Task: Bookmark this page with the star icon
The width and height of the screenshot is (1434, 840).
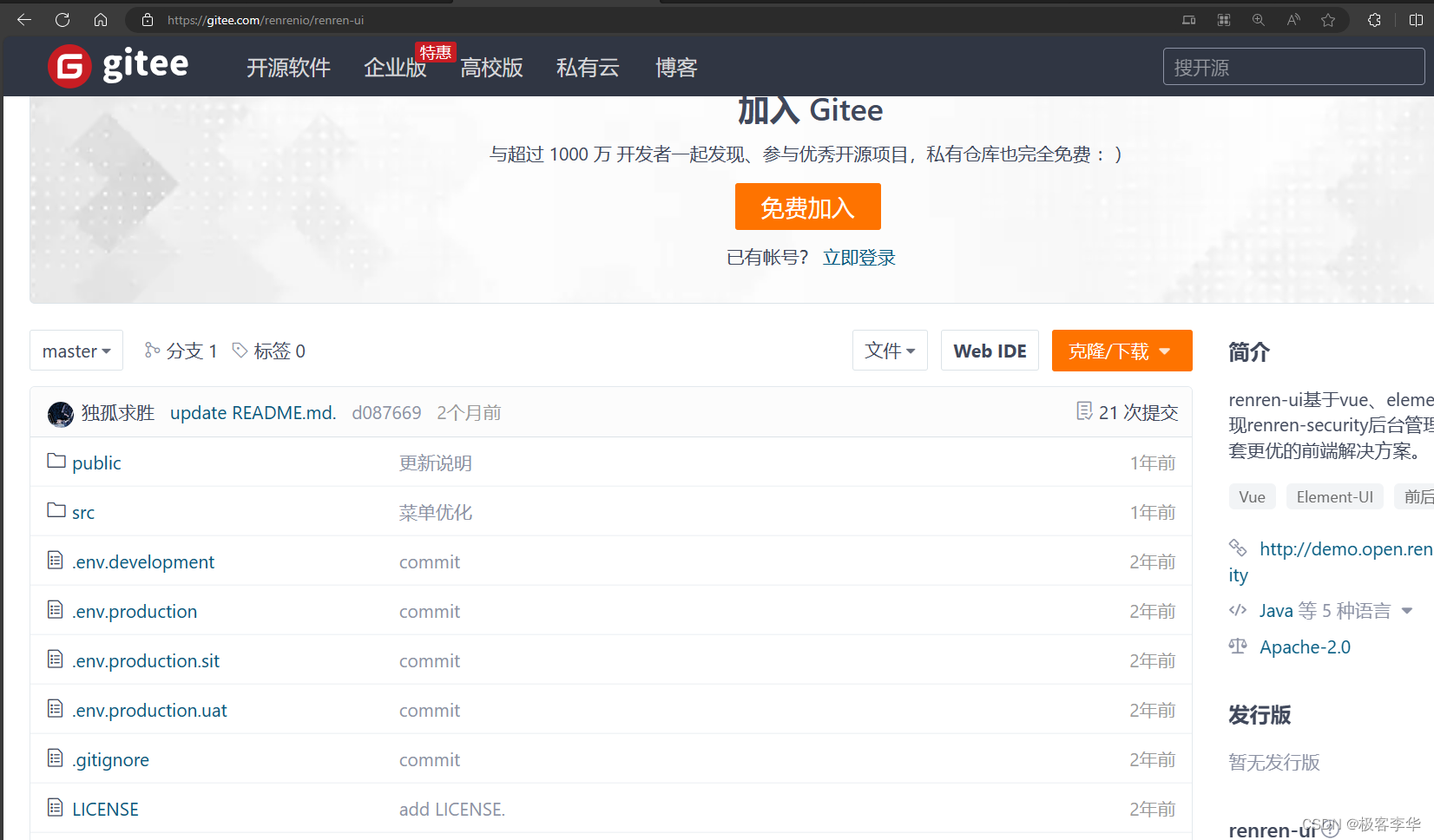Action: click(1328, 20)
